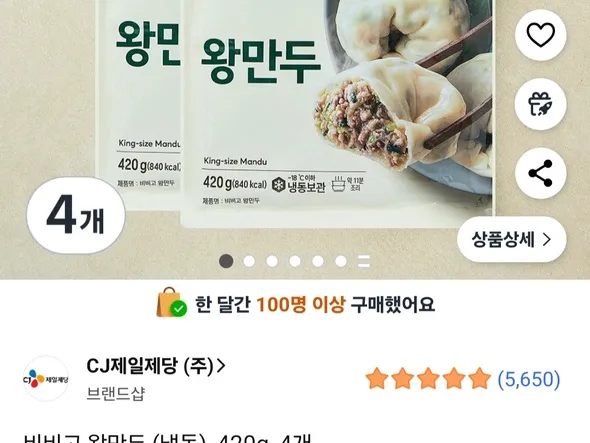Tap the 왕만두 package product image
This screenshot has height=443, width=590.
tap(295, 113)
